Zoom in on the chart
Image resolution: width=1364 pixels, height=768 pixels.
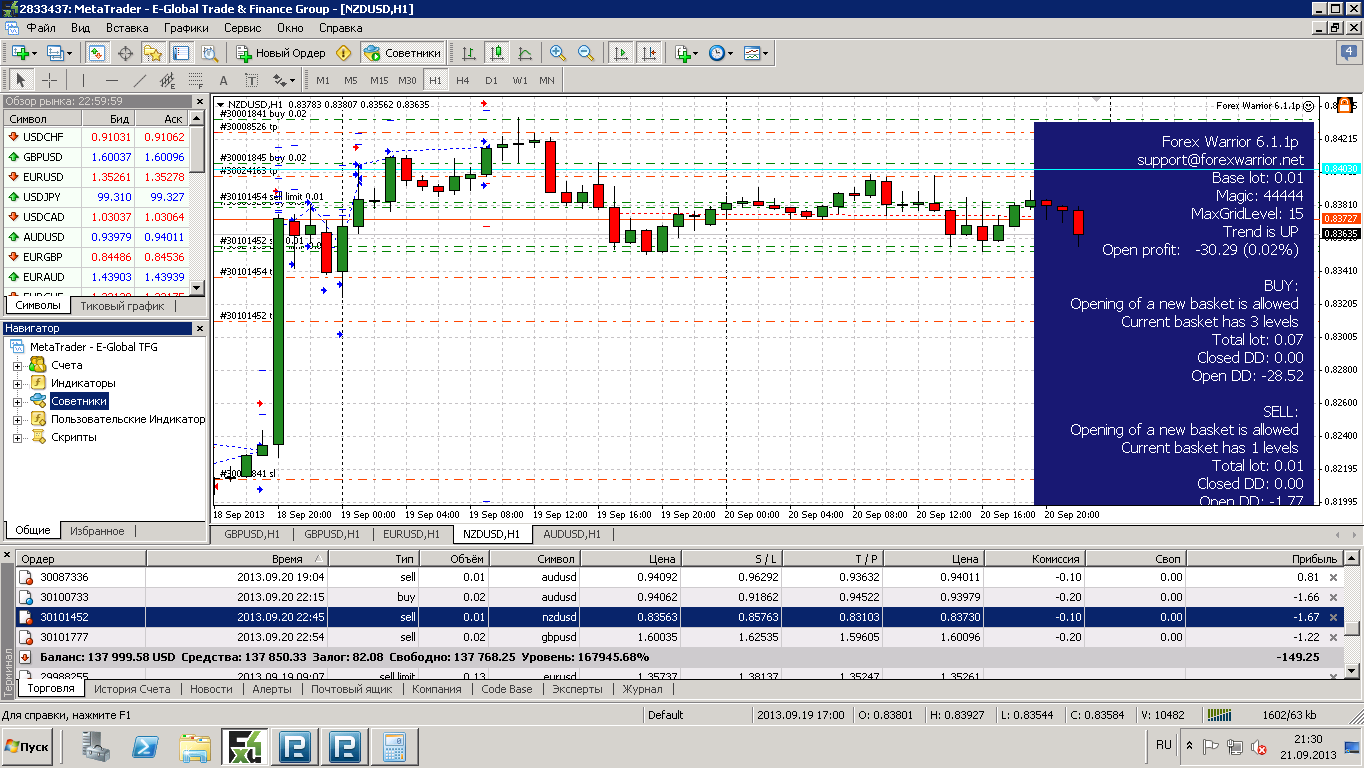[558, 53]
